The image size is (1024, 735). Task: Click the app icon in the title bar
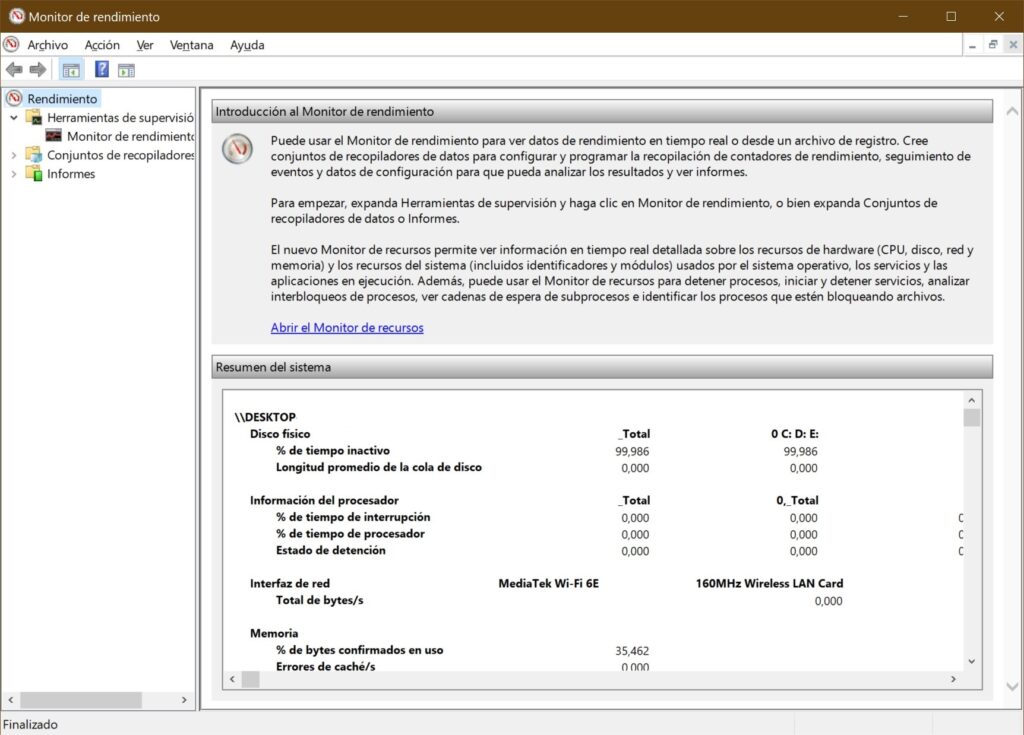click(x=14, y=16)
